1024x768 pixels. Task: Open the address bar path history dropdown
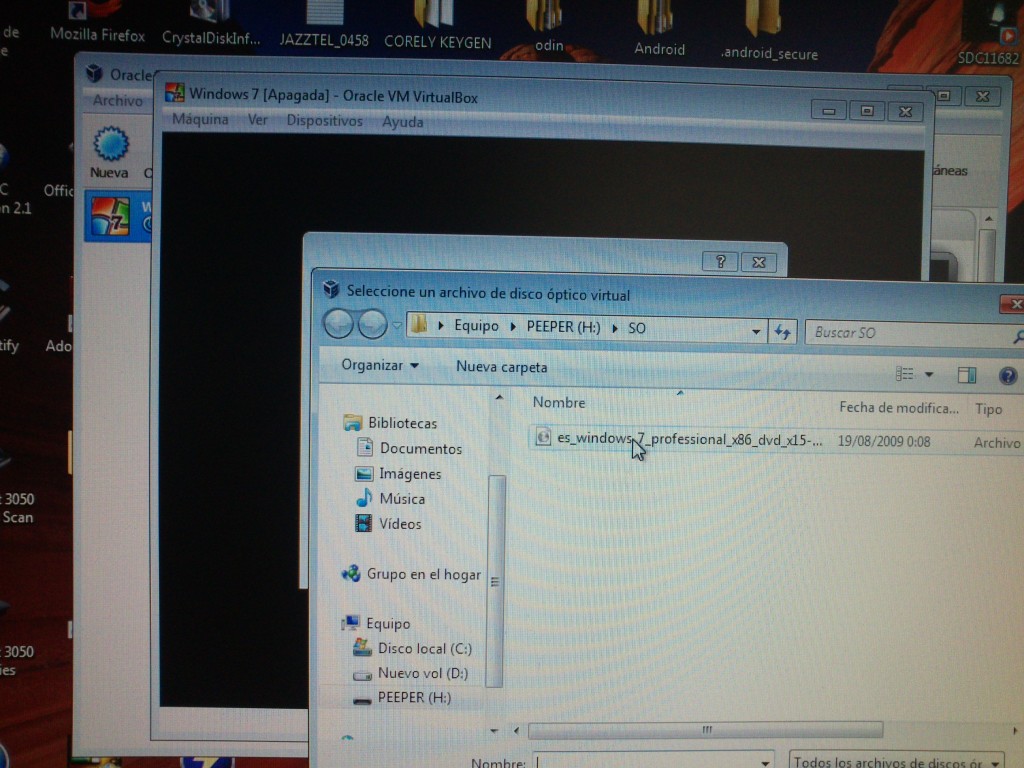[756, 330]
